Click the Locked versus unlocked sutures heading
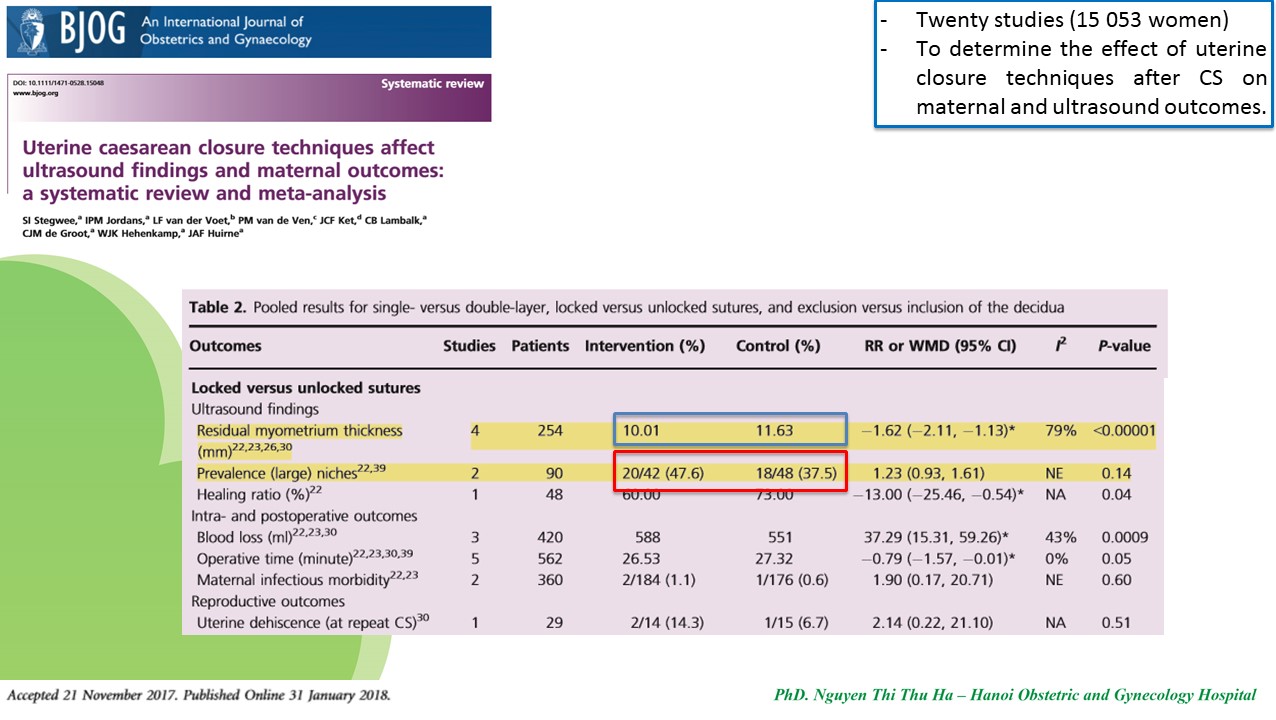Image resolution: width=1276 pixels, height=720 pixels. coord(306,388)
